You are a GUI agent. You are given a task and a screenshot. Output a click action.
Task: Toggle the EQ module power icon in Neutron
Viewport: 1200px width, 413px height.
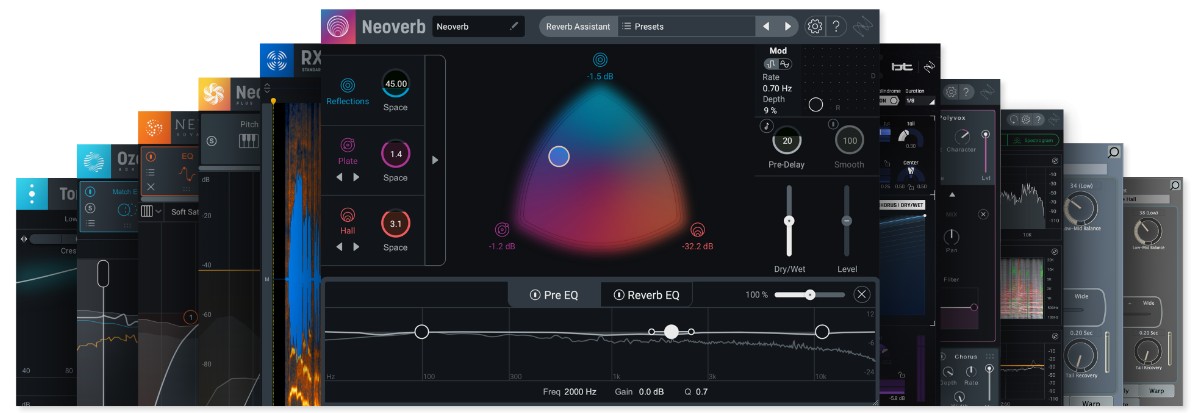coord(151,156)
